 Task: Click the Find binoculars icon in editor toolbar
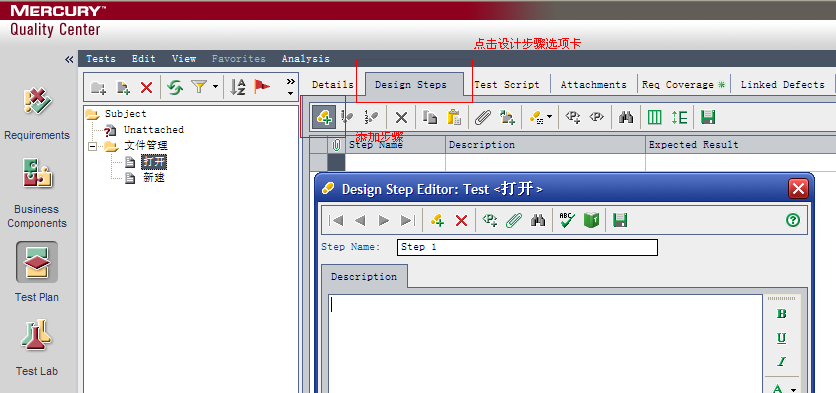pyautogui.click(x=538, y=220)
